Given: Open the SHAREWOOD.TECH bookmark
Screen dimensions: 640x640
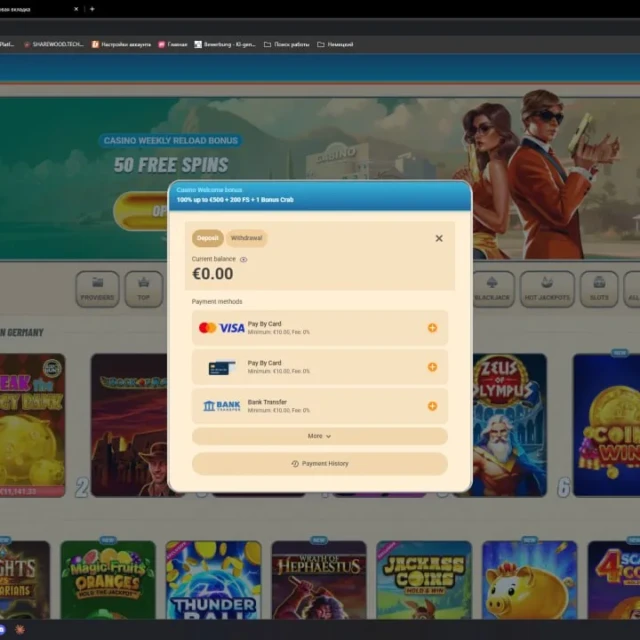Looking at the screenshot, I should [x=54, y=44].
